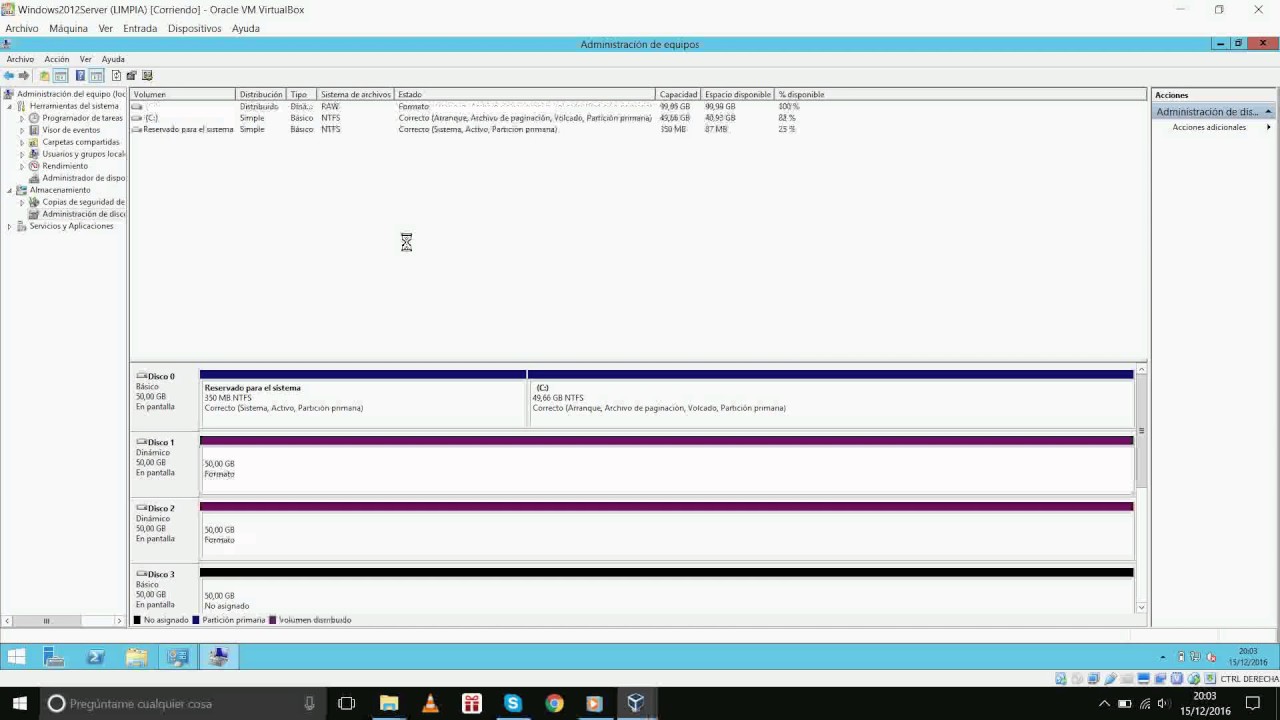Click the Sistema de archivos column header
Screen dimensions: 1280x720
coord(355,94)
